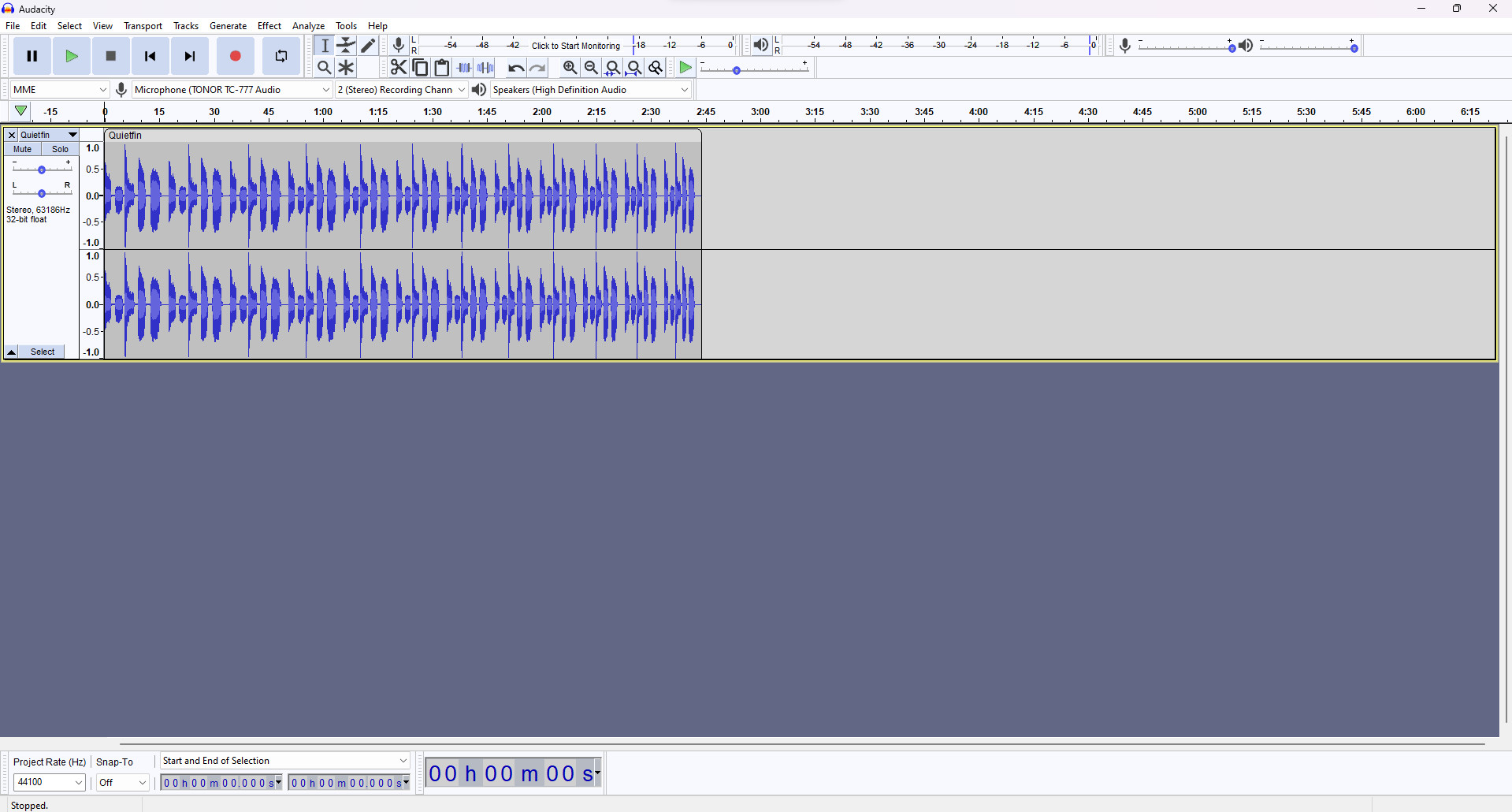Open the audio position format dropdown arrow
Image resolution: width=1512 pixels, height=812 pixels.
(x=598, y=773)
